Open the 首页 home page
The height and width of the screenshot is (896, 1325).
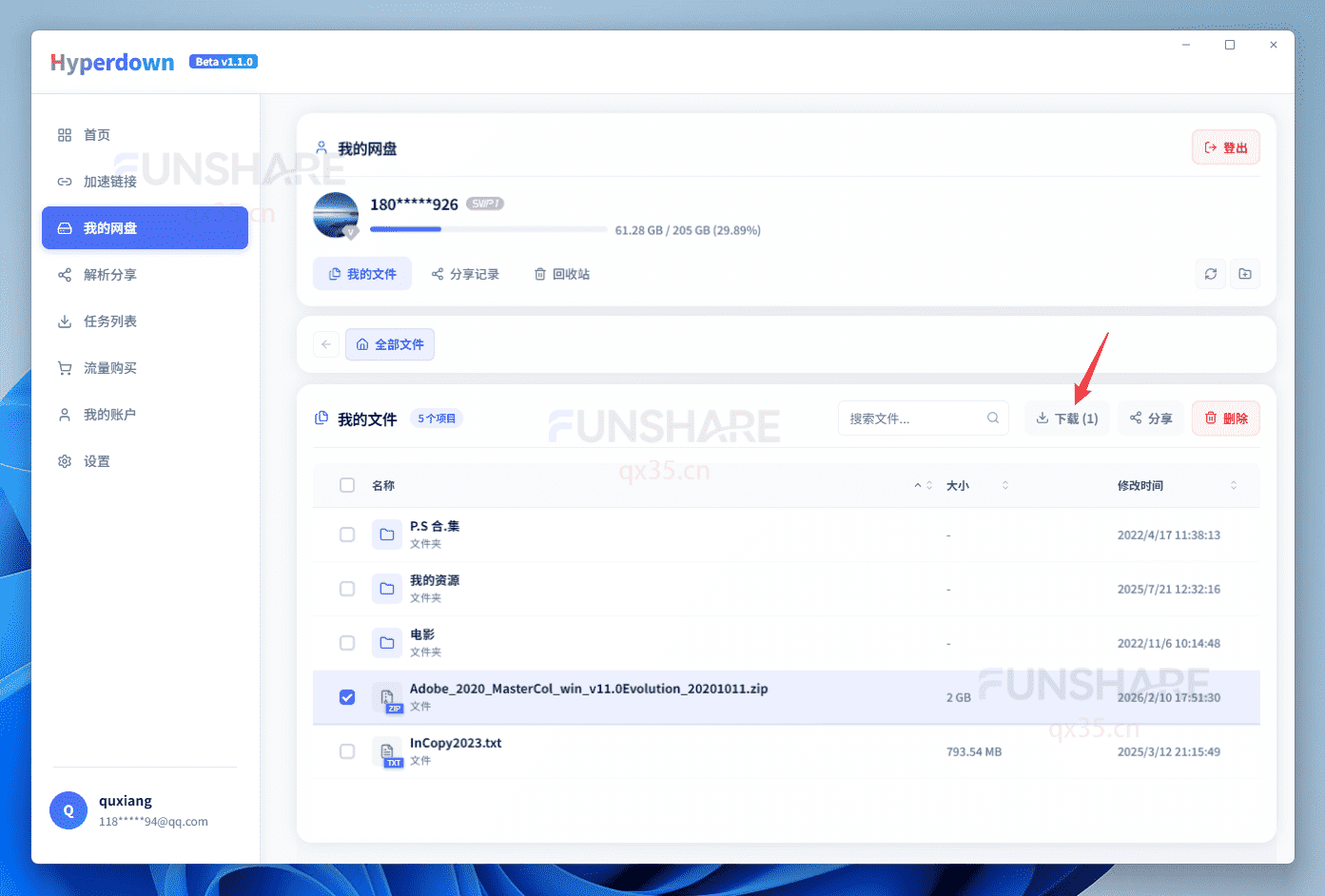pyautogui.click(x=96, y=134)
